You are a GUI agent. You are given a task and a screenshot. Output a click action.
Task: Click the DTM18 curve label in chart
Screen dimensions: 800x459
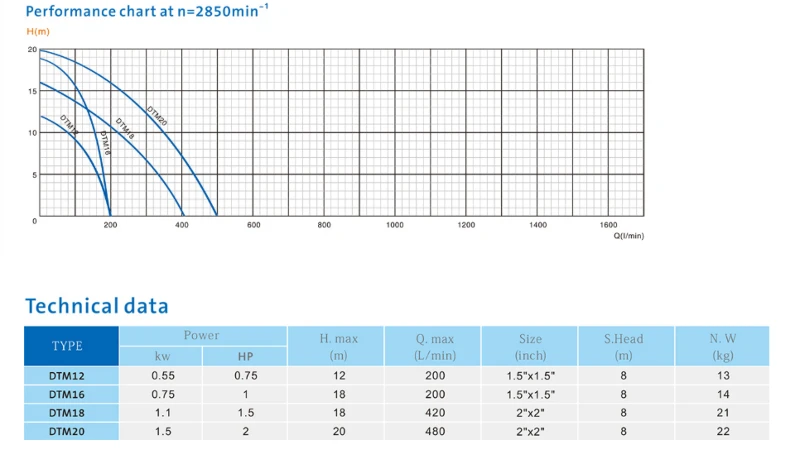[x=125, y=129]
